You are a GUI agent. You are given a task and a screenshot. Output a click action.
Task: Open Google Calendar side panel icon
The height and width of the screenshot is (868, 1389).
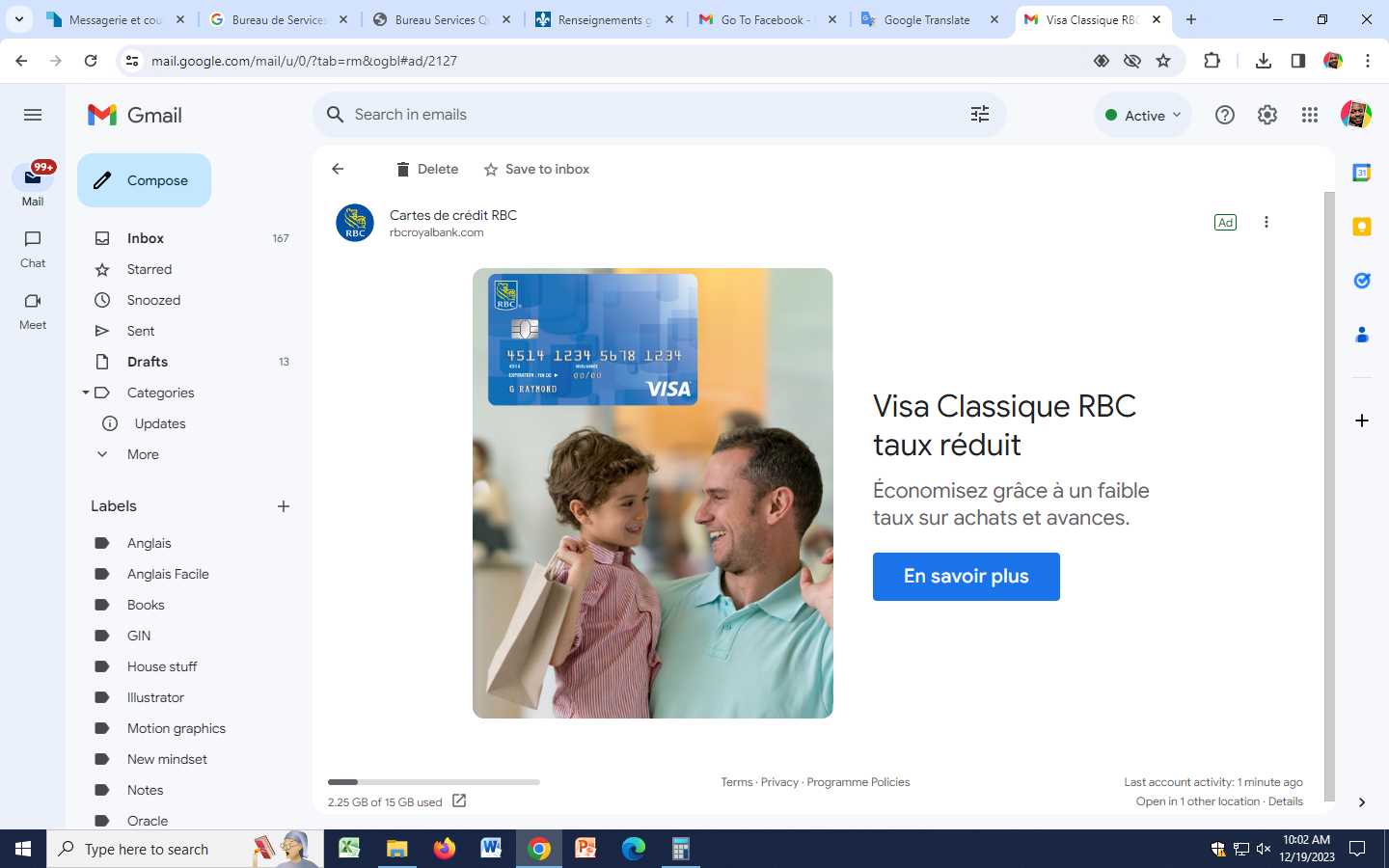coord(1361,173)
